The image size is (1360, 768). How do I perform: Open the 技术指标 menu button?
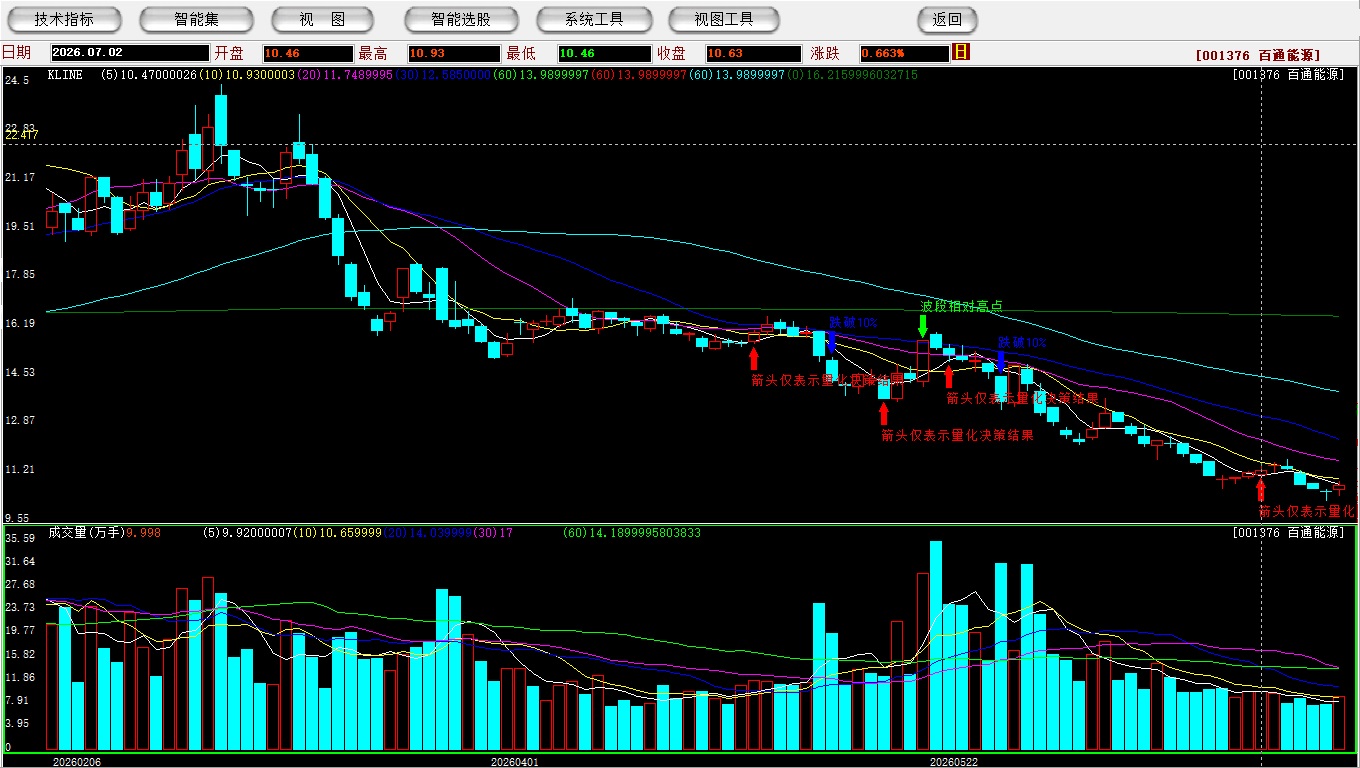(x=64, y=19)
